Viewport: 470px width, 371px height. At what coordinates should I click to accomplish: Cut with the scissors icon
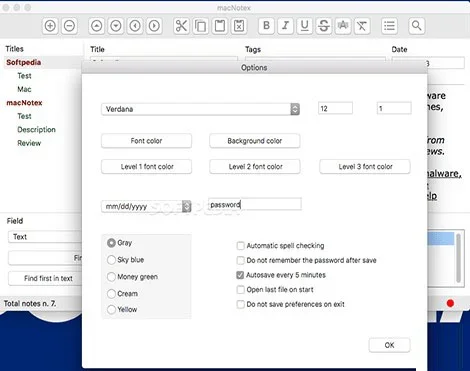point(181,26)
